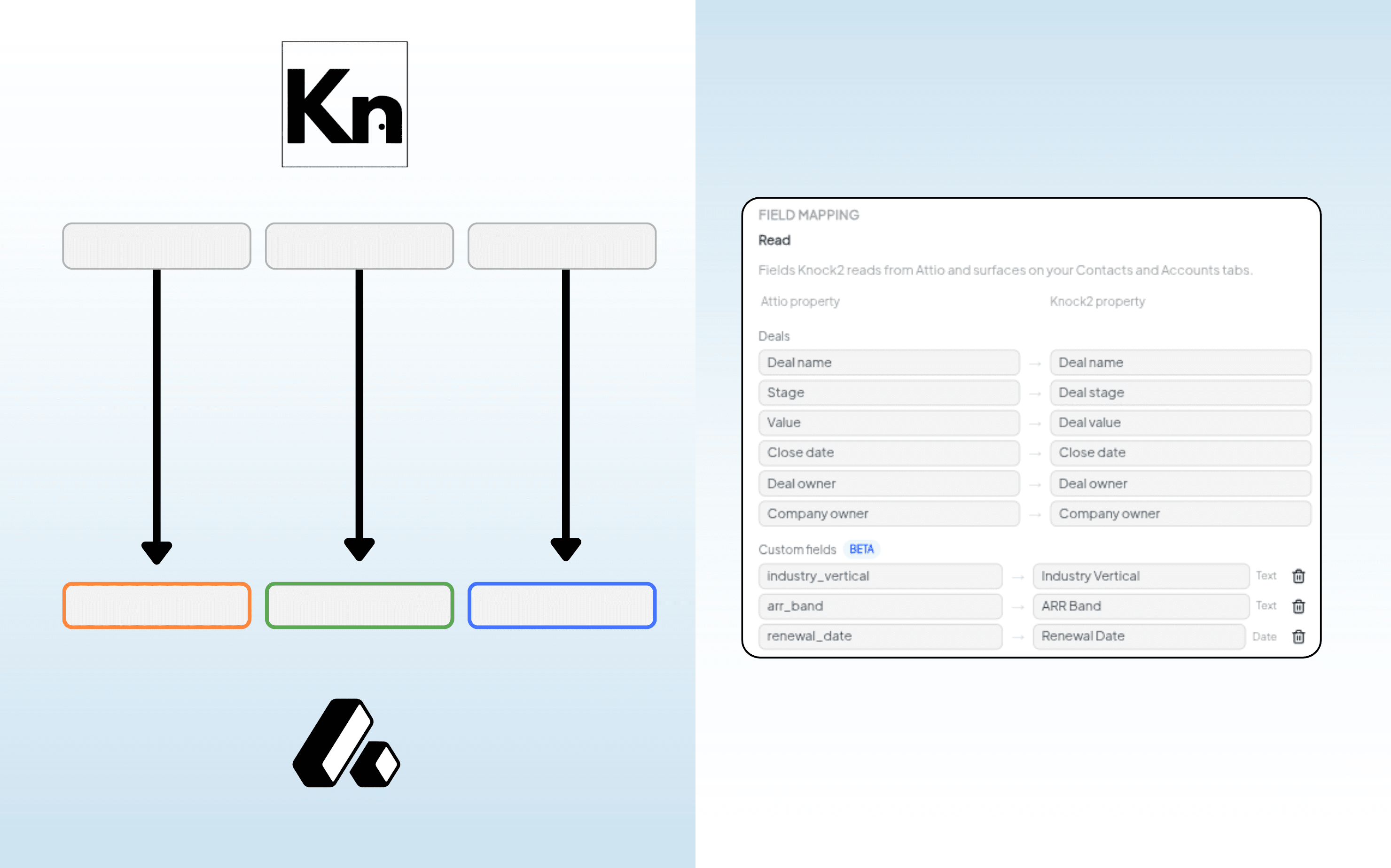Image resolution: width=1391 pixels, height=868 pixels.
Task: Remove the arr_band mapping via trash icon
Action: pyautogui.click(x=1298, y=606)
